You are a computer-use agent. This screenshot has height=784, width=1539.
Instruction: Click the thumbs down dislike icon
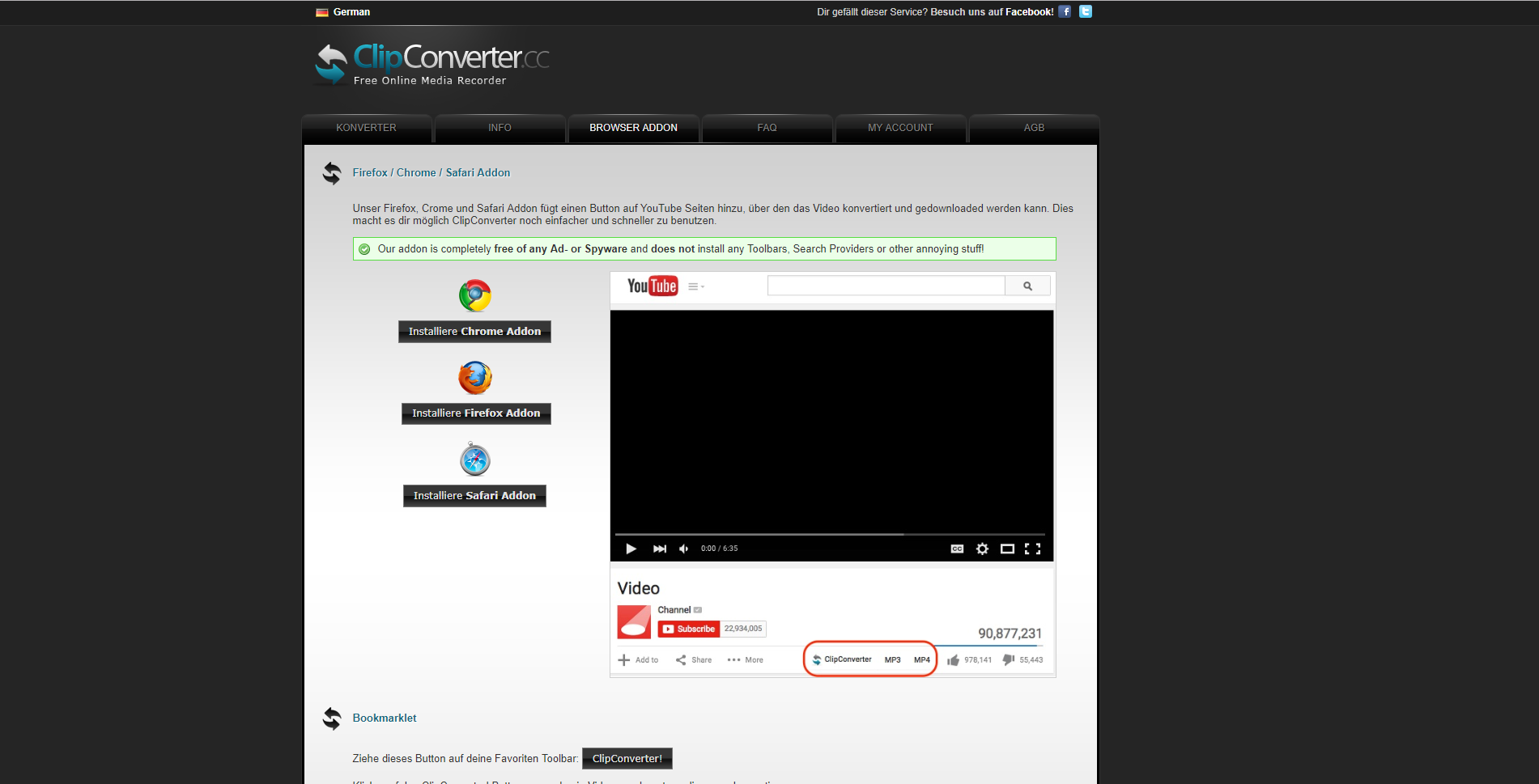pyautogui.click(x=1009, y=660)
